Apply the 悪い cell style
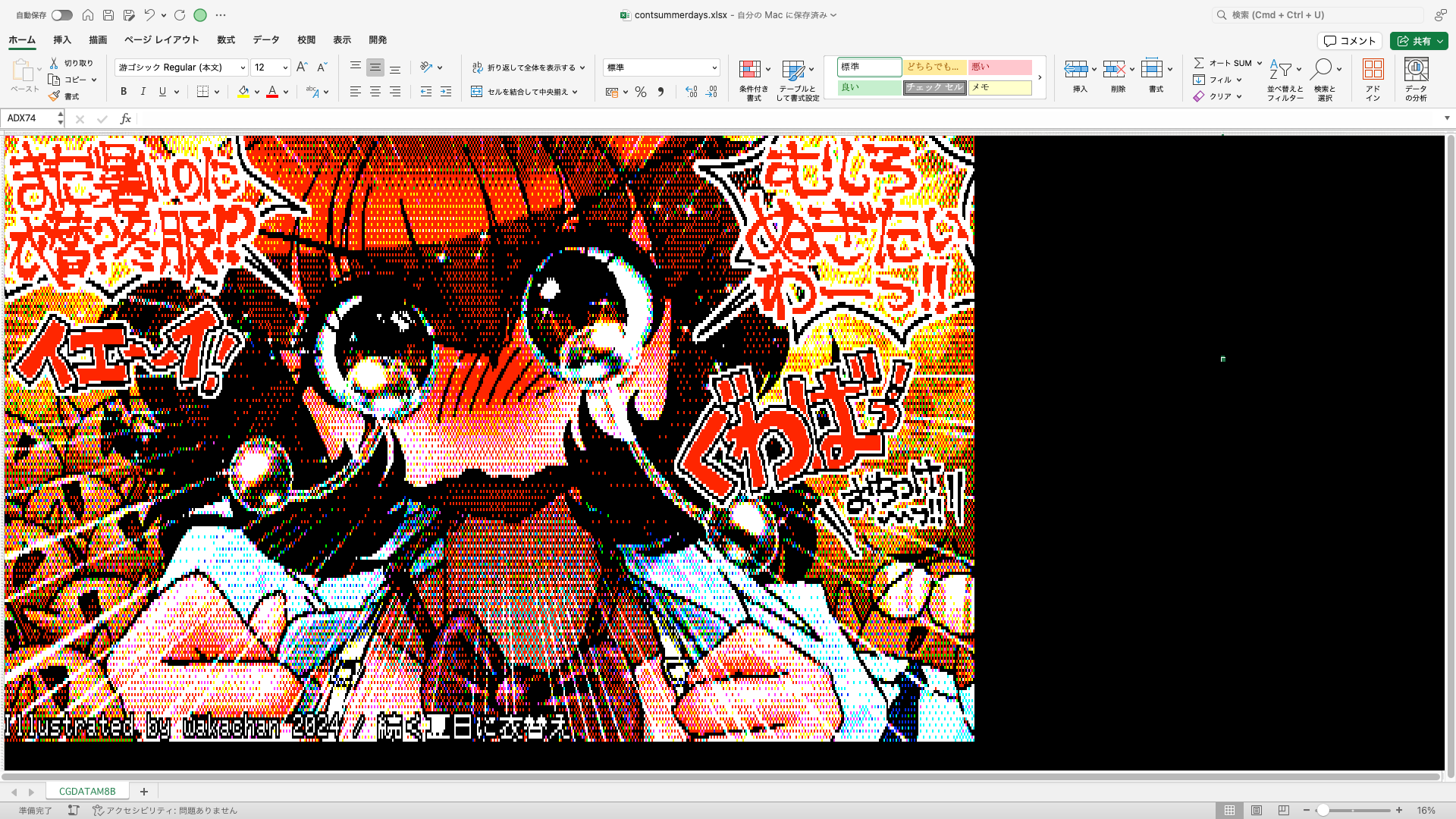 (x=999, y=67)
